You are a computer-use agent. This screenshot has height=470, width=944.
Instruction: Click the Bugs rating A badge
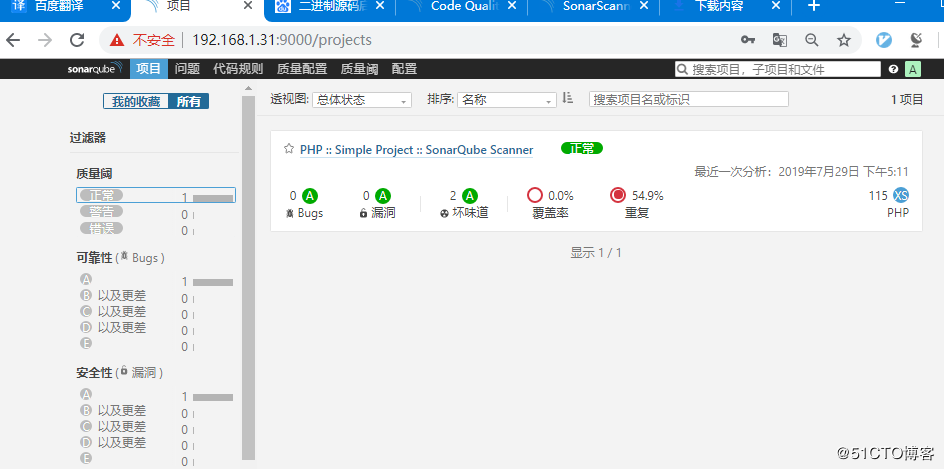[x=309, y=196]
